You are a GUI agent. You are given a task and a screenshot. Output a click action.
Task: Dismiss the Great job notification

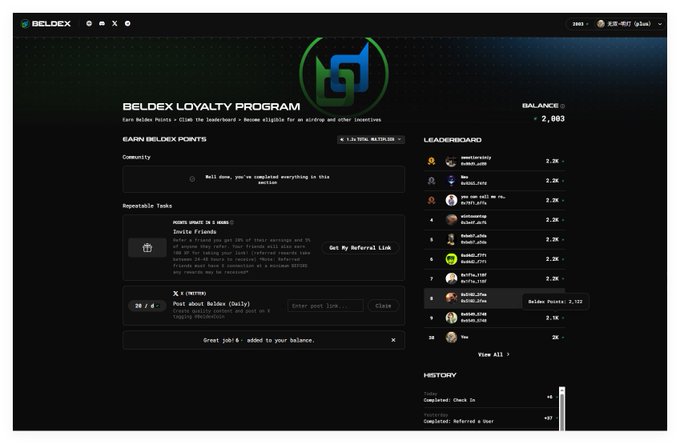click(x=393, y=340)
